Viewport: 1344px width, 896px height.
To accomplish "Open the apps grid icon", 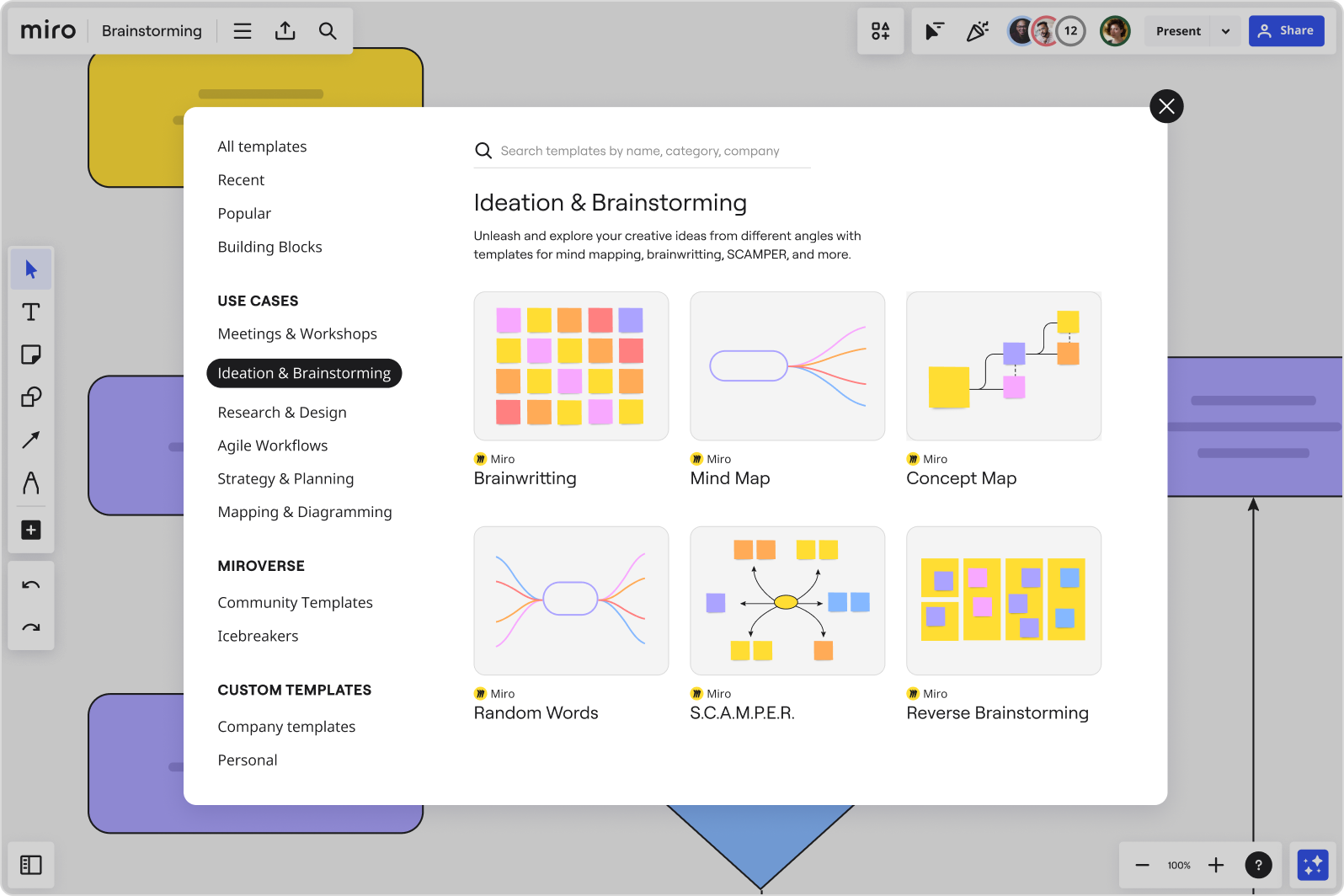I will point(881,31).
